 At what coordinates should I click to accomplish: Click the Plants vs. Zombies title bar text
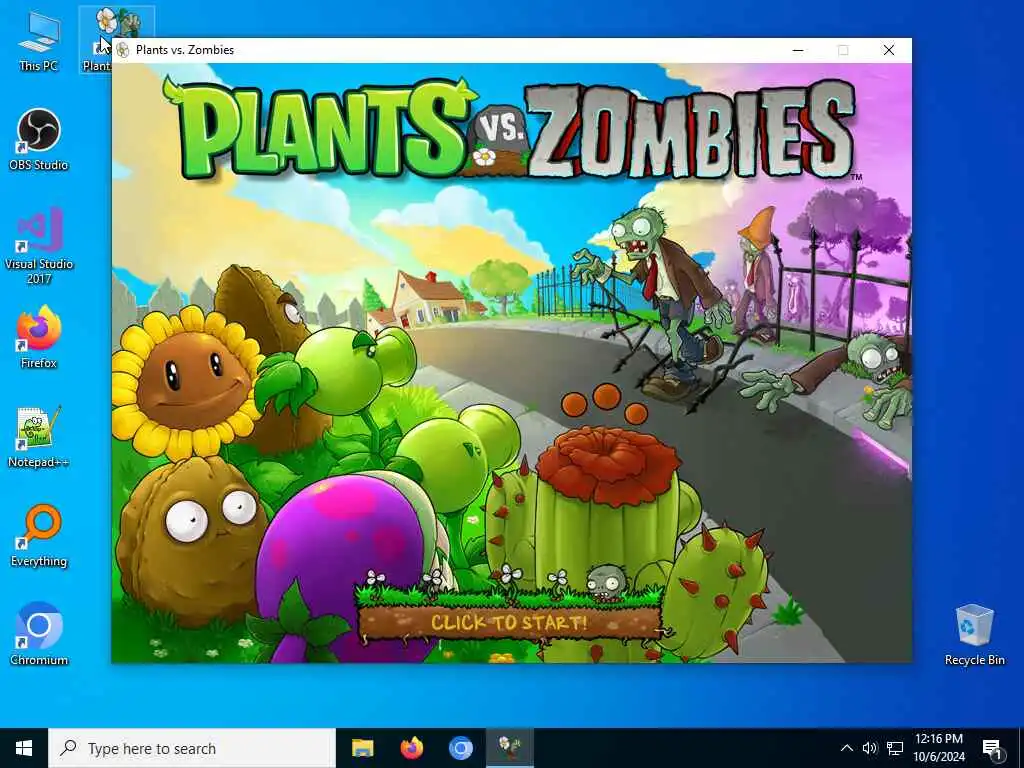click(185, 50)
